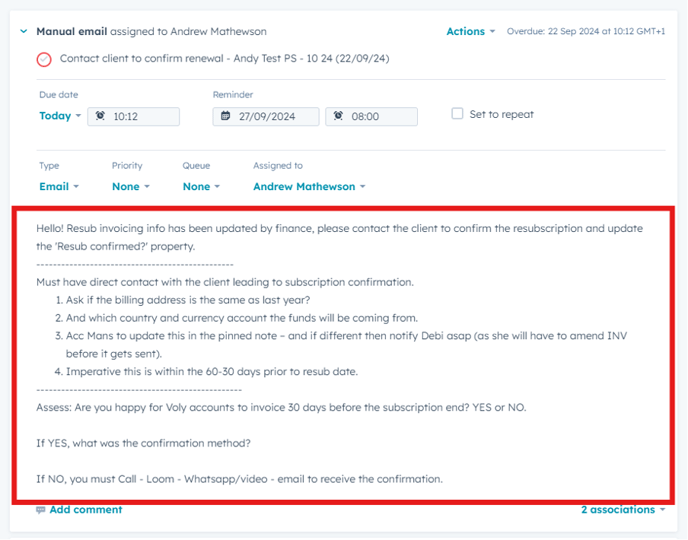The width and height of the screenshot is (688, 540).
Task: Click the task title 'Contact client to confirm renewal'
Action: click(x=224, y=59)
